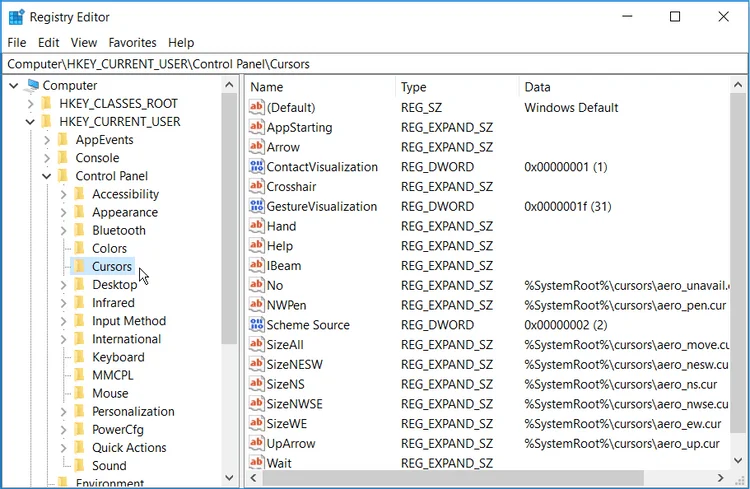Open the Favorites menu
This screenshot has width=750, height=489.
(132, 43)
